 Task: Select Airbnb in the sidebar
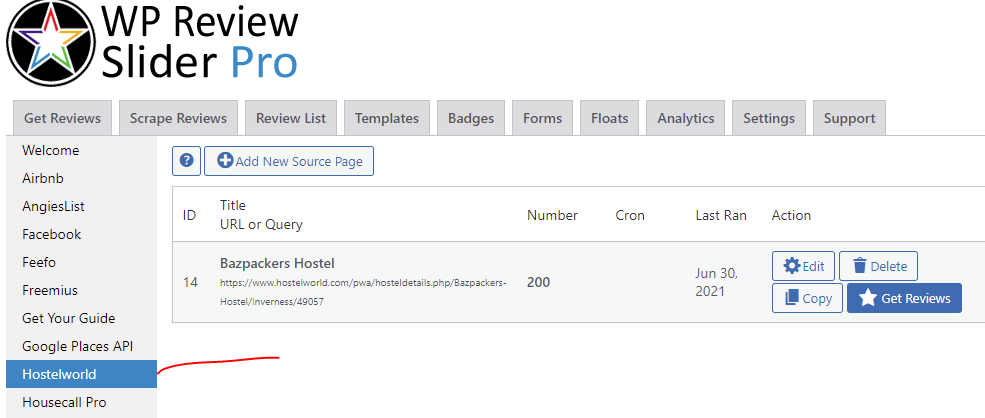(81, 179)
